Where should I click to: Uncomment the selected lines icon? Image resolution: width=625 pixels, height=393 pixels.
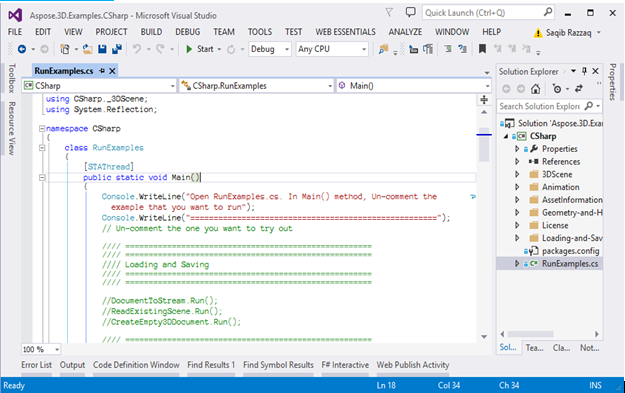pos(462,49)
